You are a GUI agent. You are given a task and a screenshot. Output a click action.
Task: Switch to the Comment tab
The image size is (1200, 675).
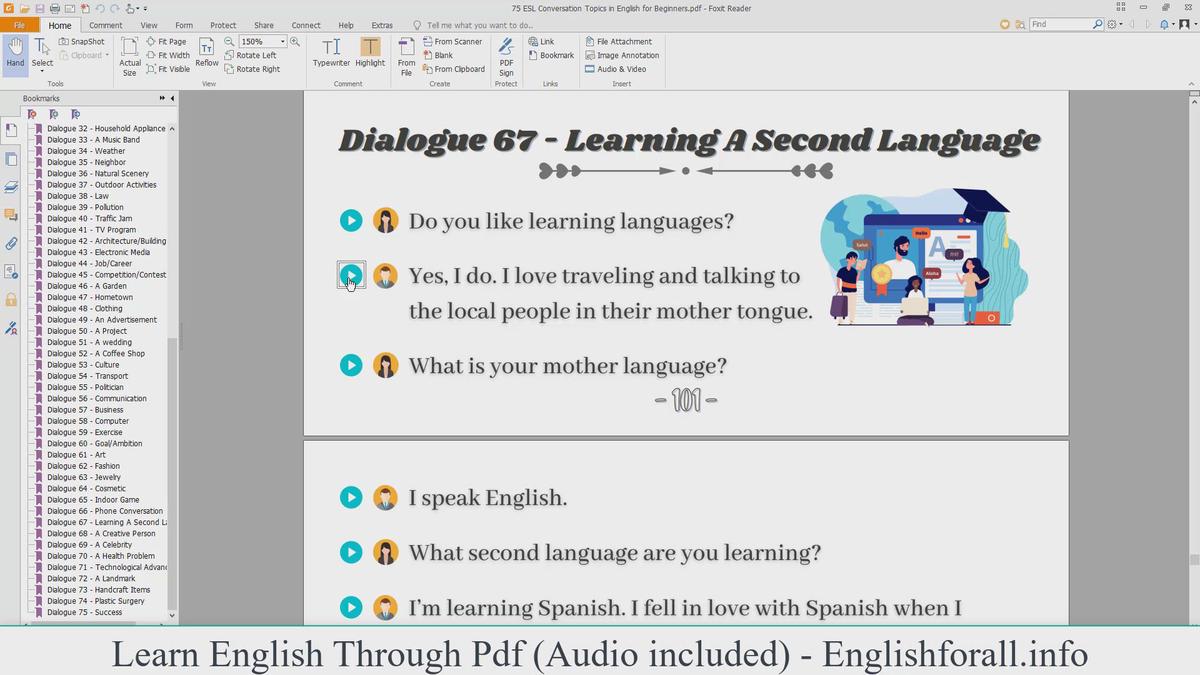[x=106, y=25]
